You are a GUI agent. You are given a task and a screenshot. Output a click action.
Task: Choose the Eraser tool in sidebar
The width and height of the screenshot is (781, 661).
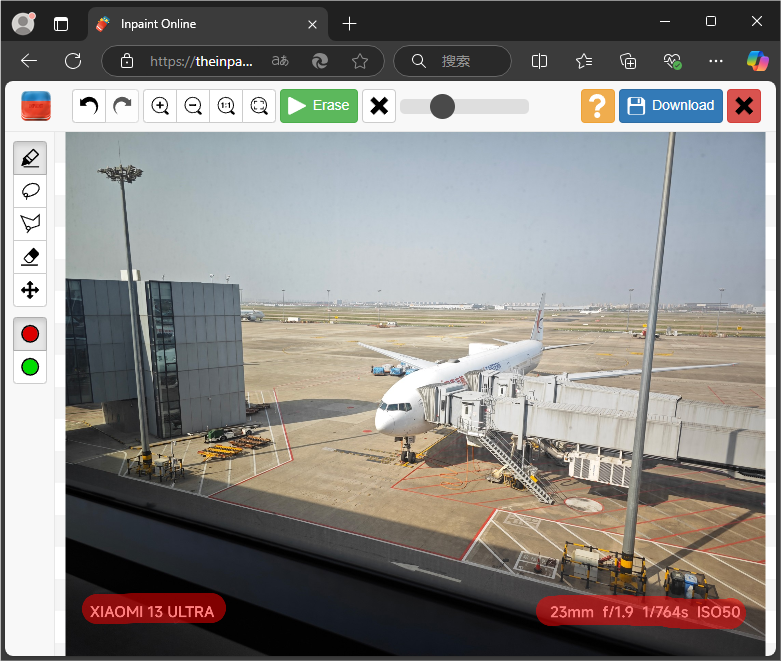point(30,257)
